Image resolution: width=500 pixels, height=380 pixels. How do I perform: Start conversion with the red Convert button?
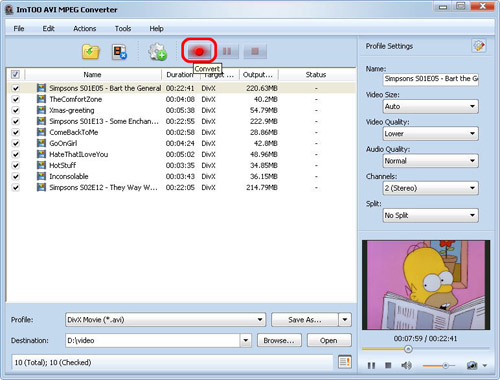(199, 51)
